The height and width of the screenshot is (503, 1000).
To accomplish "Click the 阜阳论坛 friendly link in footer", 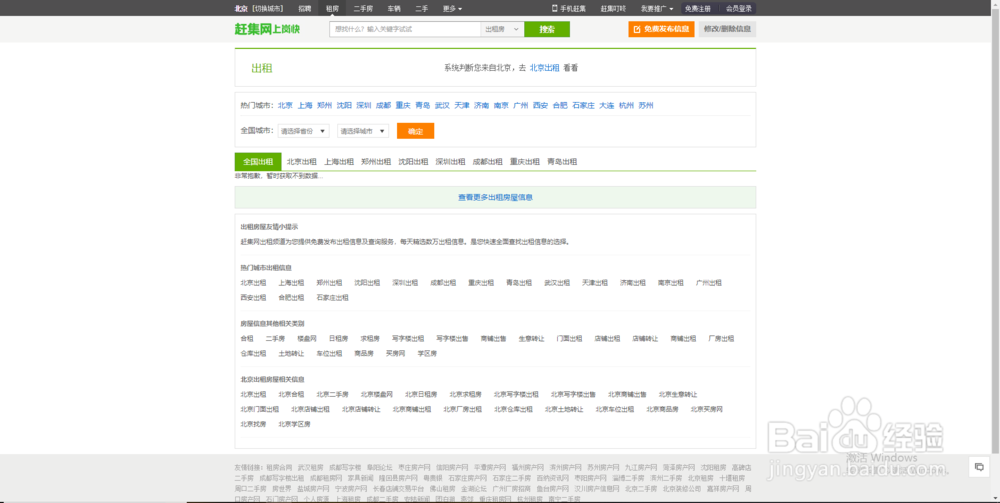I will pos(379,467).
